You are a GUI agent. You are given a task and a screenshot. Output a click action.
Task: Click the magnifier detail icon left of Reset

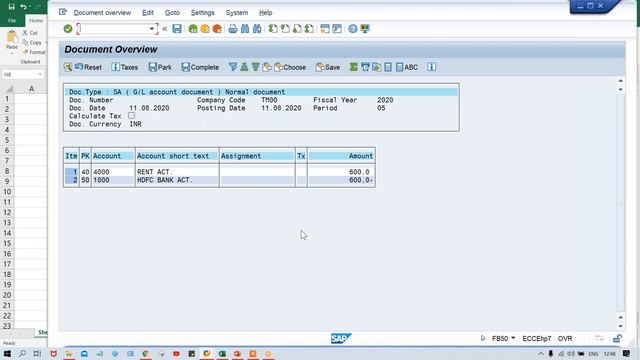pos(68,67)
